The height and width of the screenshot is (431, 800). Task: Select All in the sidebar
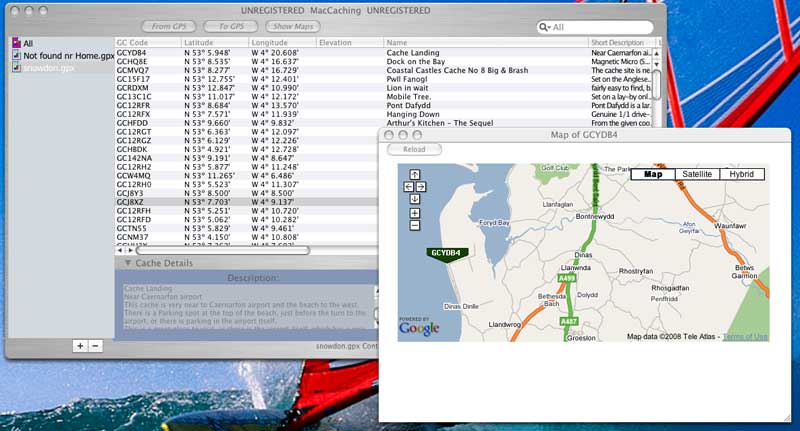28,43
